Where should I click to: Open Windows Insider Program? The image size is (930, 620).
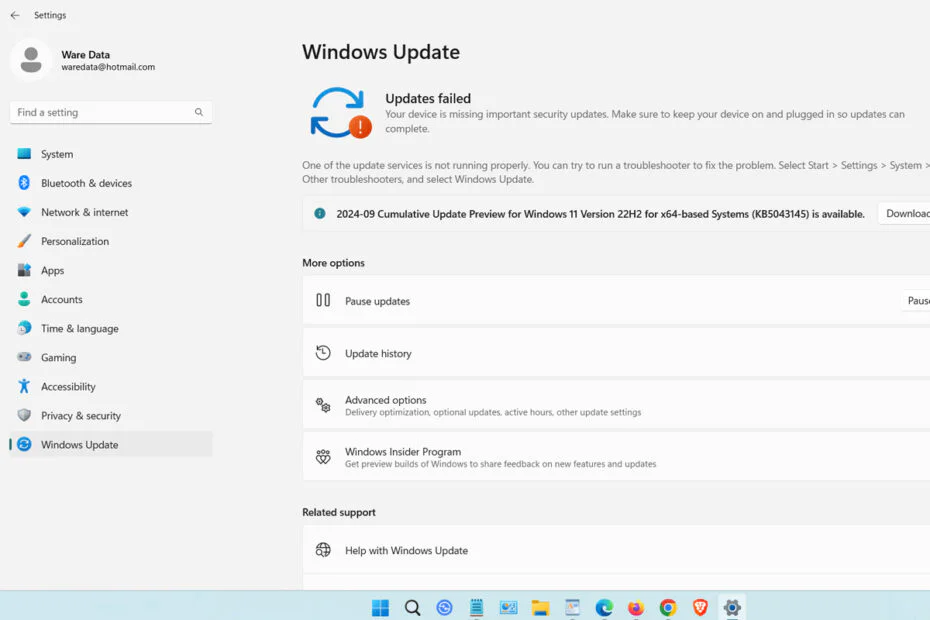pyautogui.click(x=616, y=457)
